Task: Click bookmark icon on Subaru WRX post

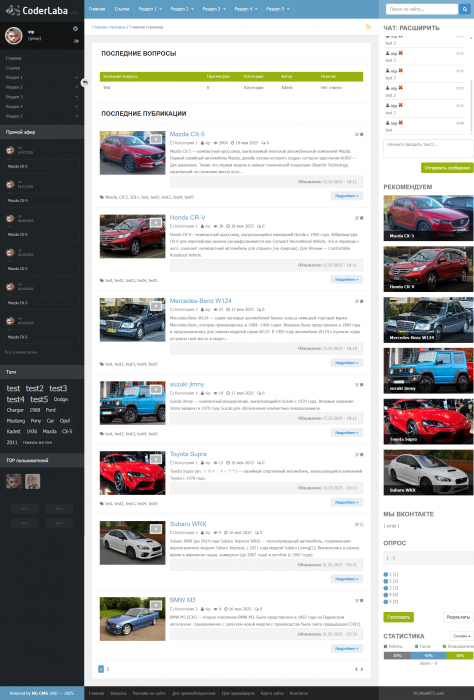Action: point(362,524)
